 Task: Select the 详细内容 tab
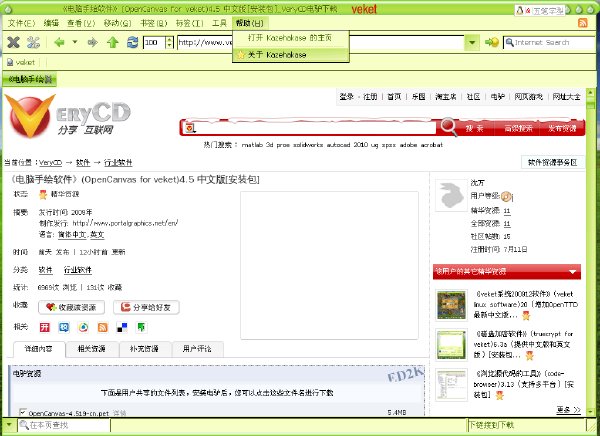point(39,349)
